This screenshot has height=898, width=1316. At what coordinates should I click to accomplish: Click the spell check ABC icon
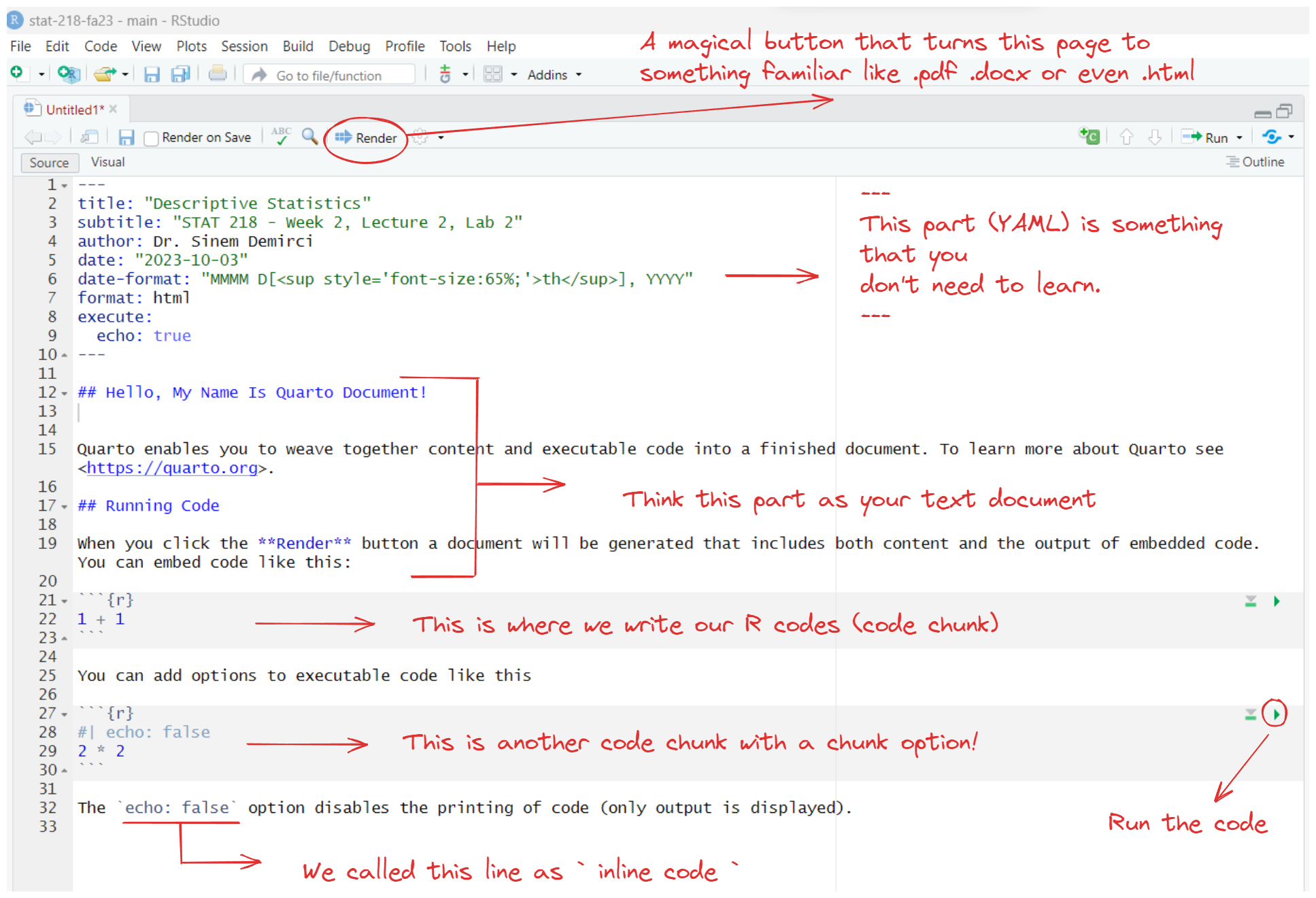point(281,136)
